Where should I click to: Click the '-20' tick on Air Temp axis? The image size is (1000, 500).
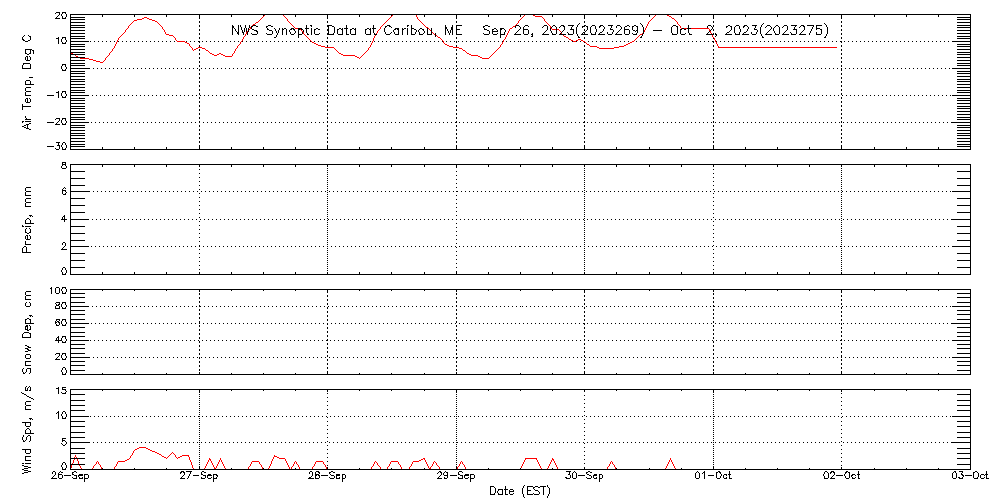click(x=55, y=122)
